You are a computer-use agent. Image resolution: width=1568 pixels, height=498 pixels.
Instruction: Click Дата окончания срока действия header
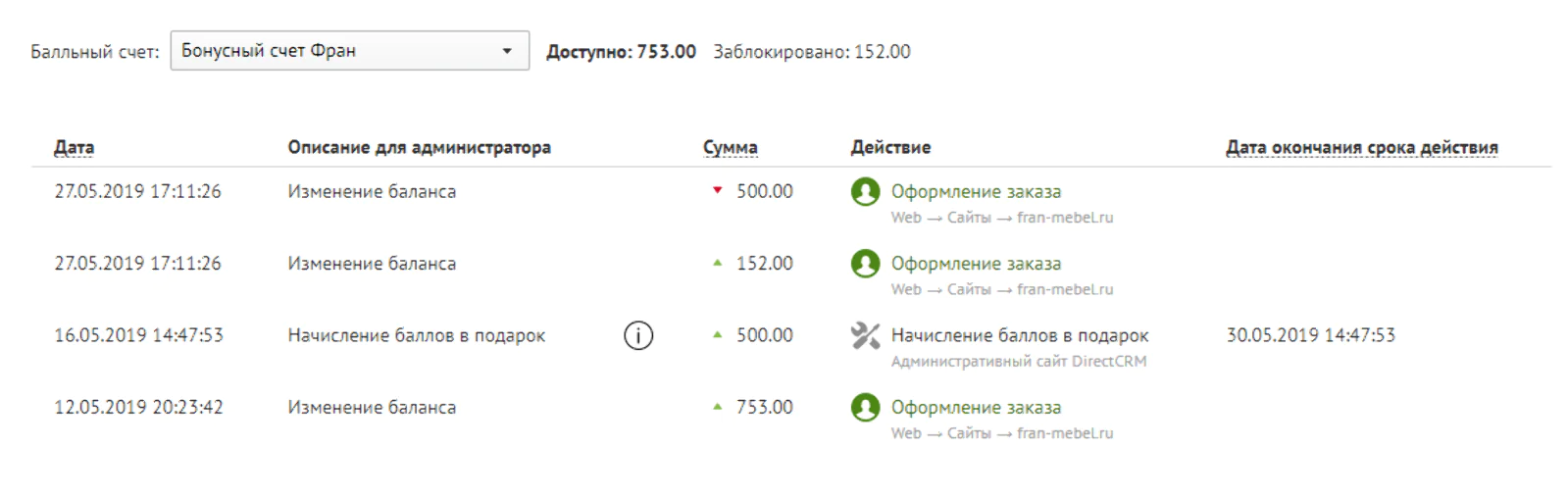[x=1361, y=147]
